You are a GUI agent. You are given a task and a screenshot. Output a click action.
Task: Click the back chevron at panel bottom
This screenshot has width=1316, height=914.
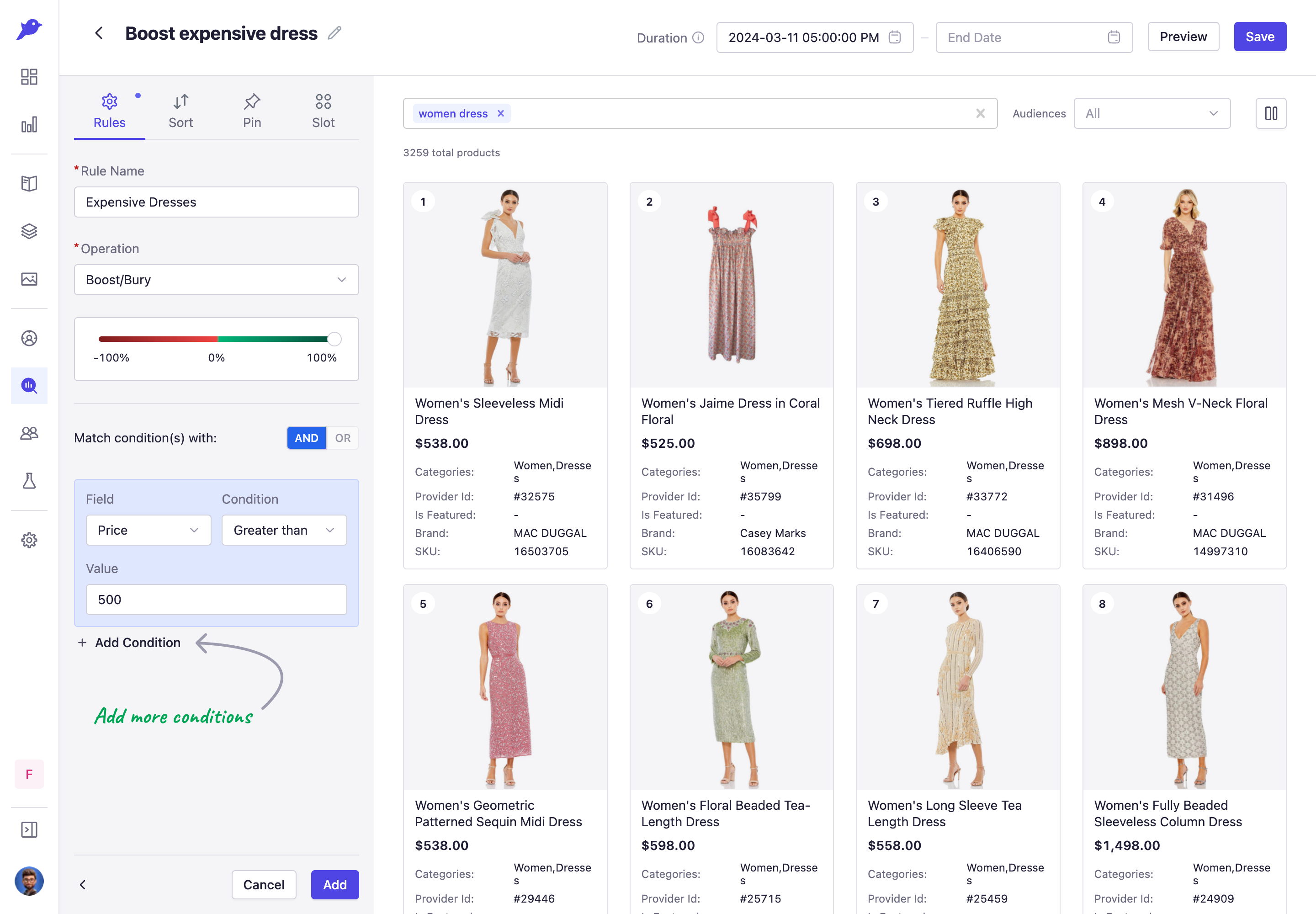[83, 885]
